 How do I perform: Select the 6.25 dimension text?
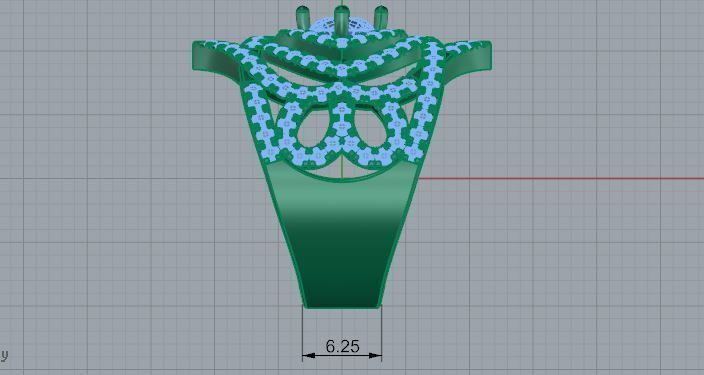click(343, 346)
